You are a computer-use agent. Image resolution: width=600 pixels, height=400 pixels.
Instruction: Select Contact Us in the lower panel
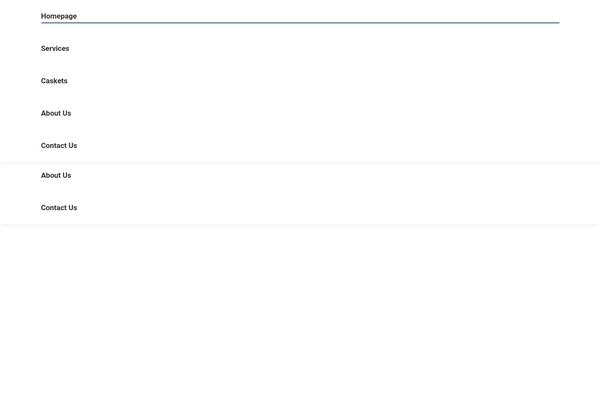[59, 207]
